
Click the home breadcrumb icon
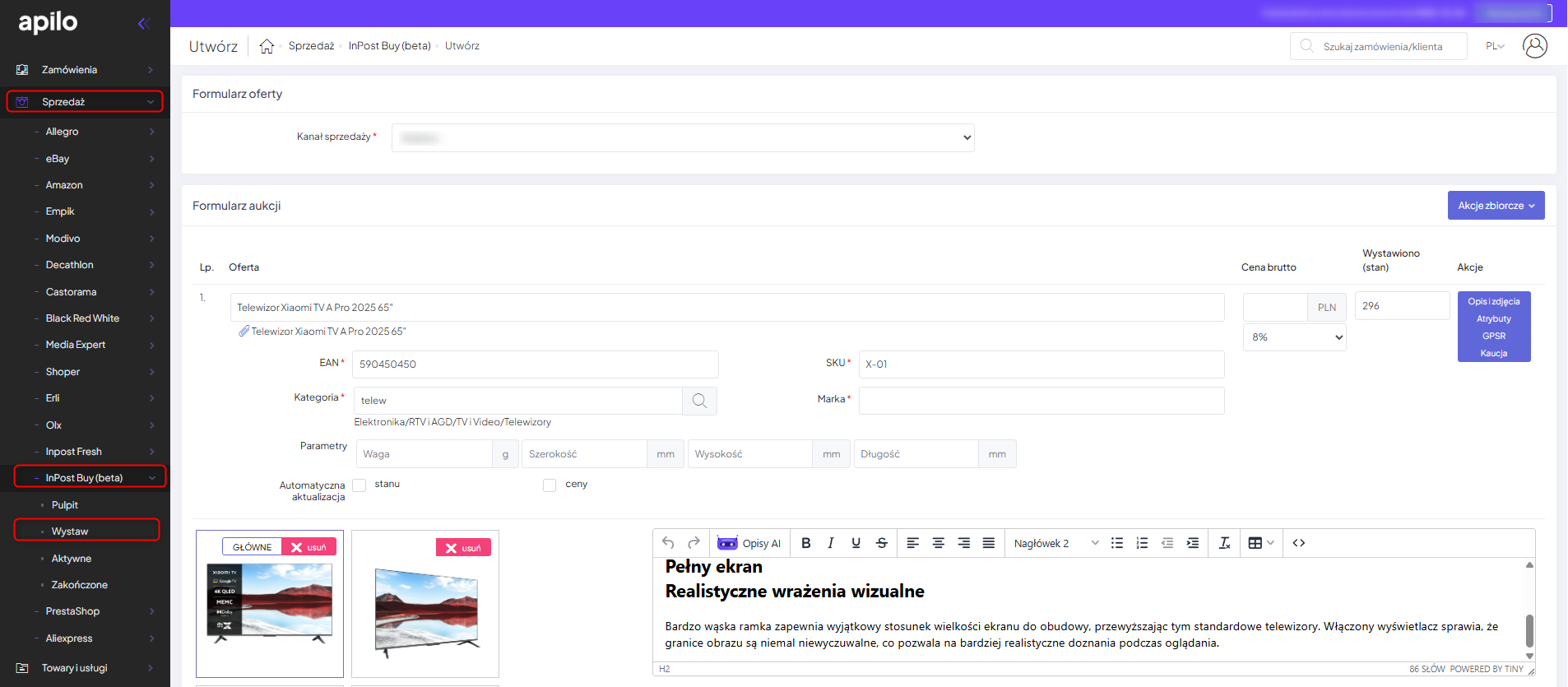point(267,46)
